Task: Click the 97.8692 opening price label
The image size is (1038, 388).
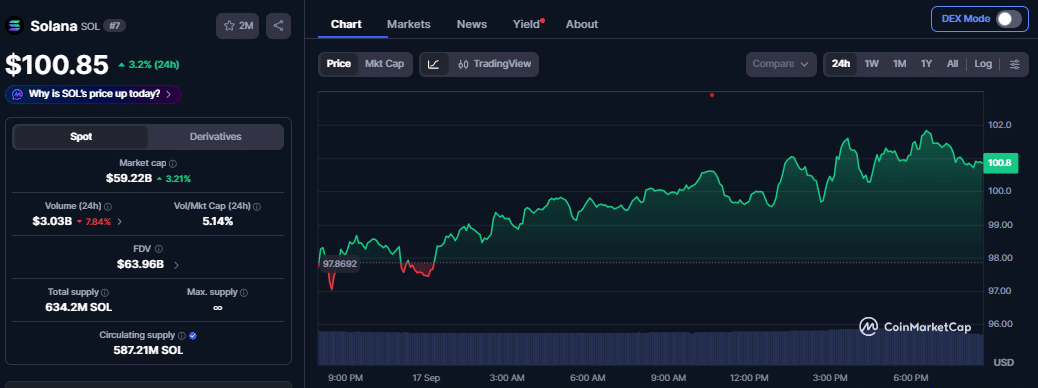Action: (x=339, y=264)
